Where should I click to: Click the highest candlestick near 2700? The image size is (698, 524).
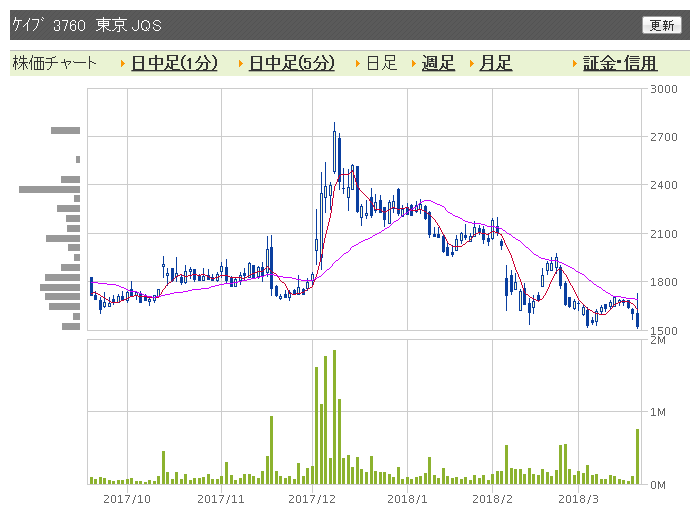[x=334, y=149]
